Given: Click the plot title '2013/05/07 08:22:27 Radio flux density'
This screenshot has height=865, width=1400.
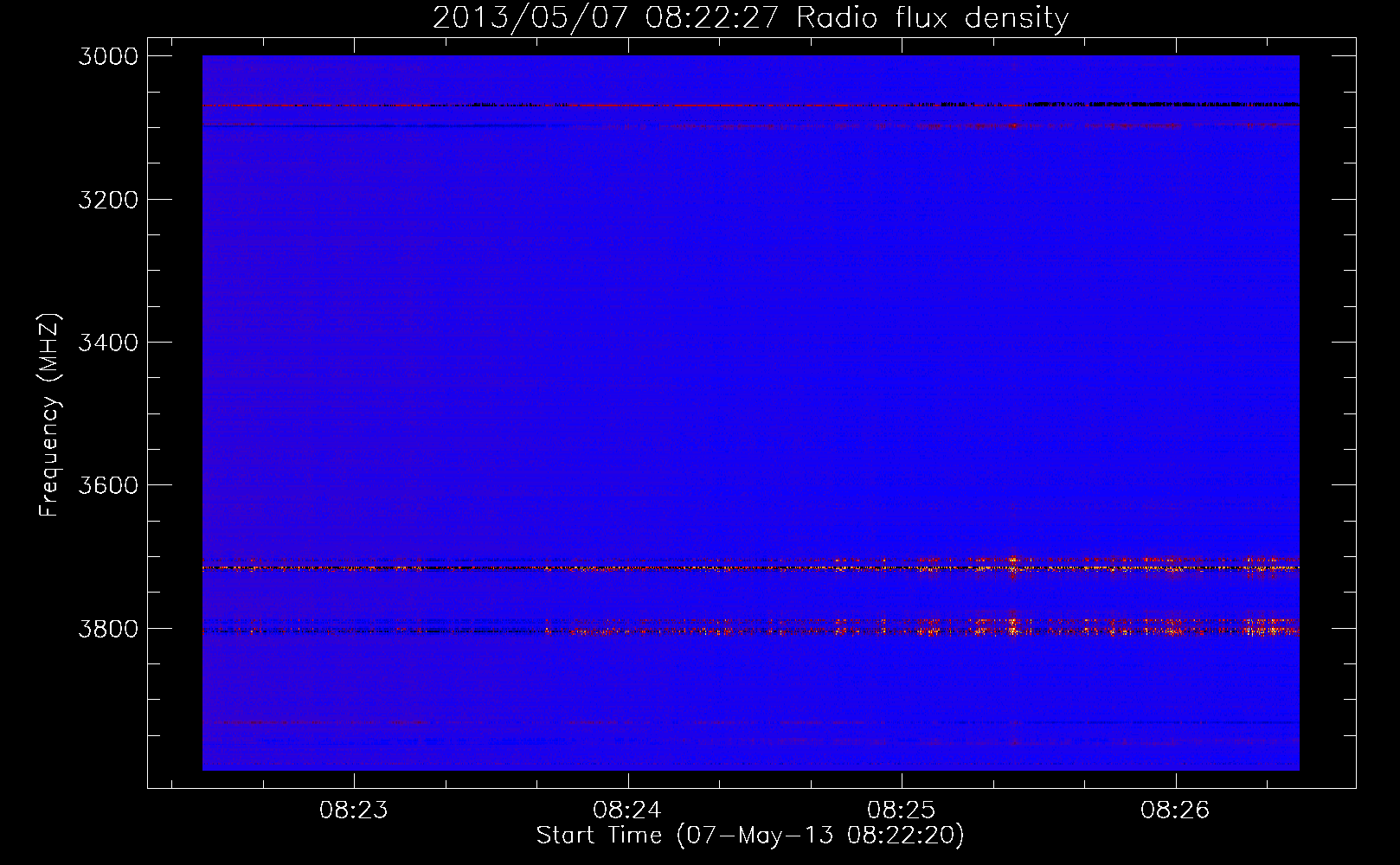Looking at the screenshot, I should tap(750, 18).
